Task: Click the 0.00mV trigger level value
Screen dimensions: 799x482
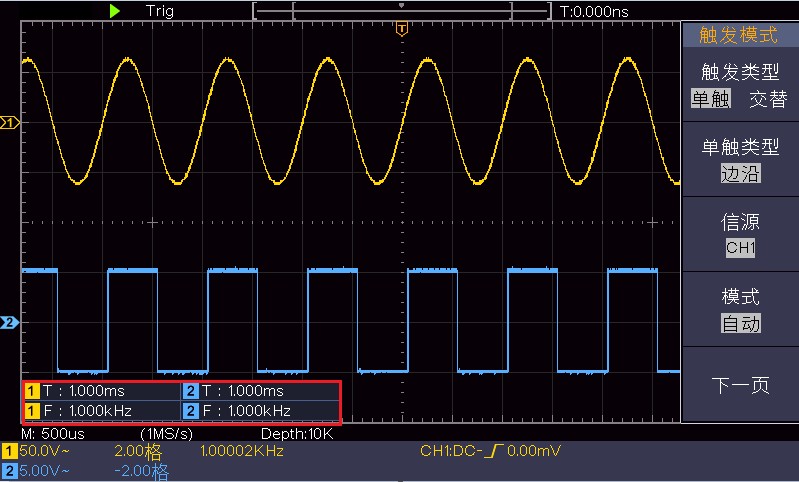Action: (534, 451)
